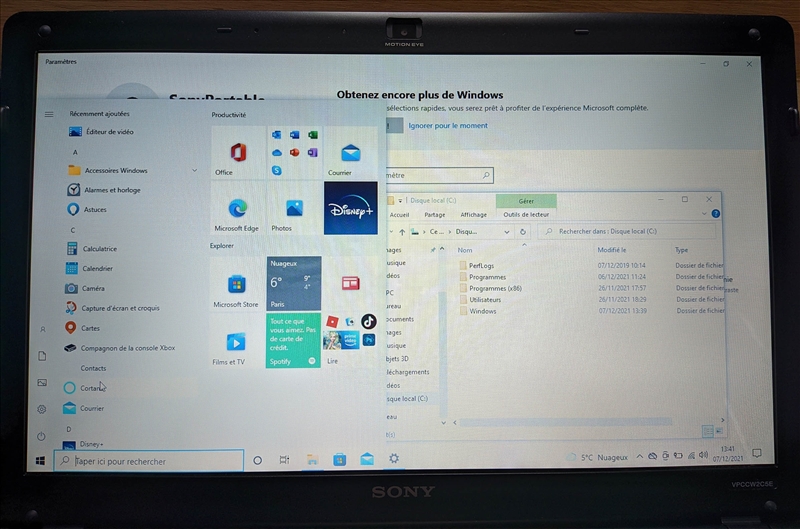Open the TikTok icon in Lire tile
800x529 pixels.
point(368,321)
